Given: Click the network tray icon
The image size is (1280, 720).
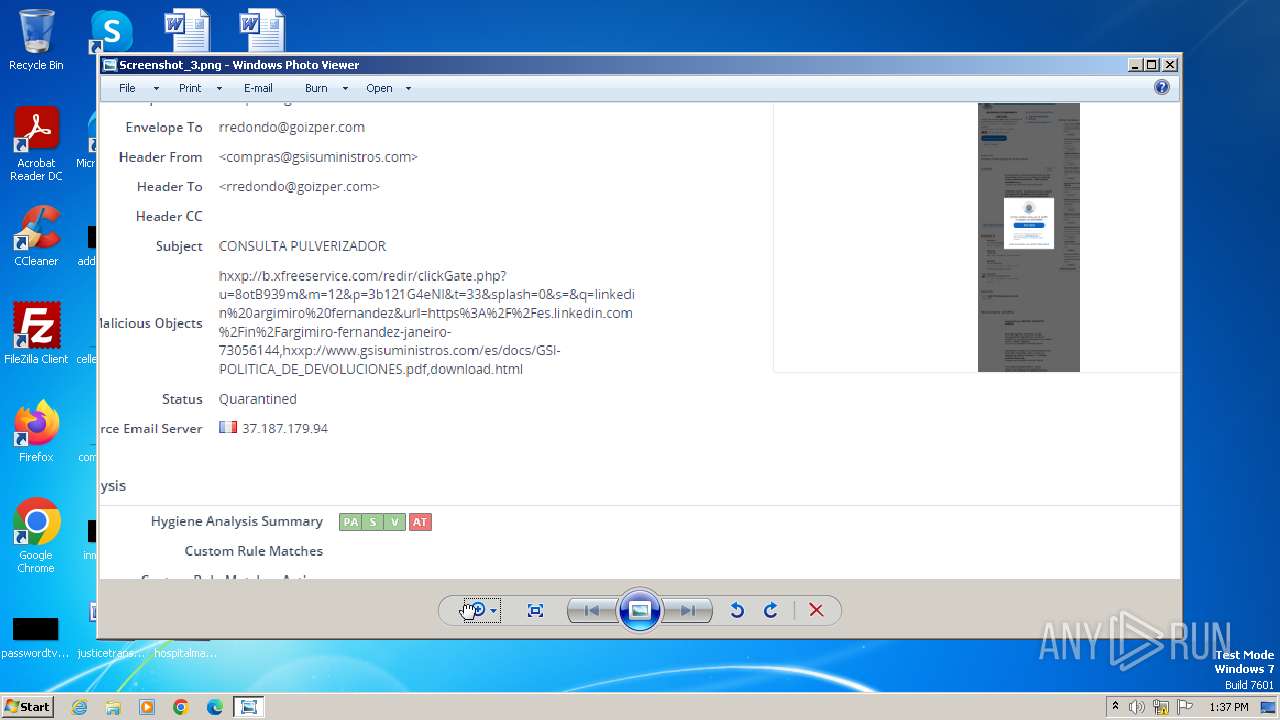Looking at the screenshot, I should tap(1161, 707).
